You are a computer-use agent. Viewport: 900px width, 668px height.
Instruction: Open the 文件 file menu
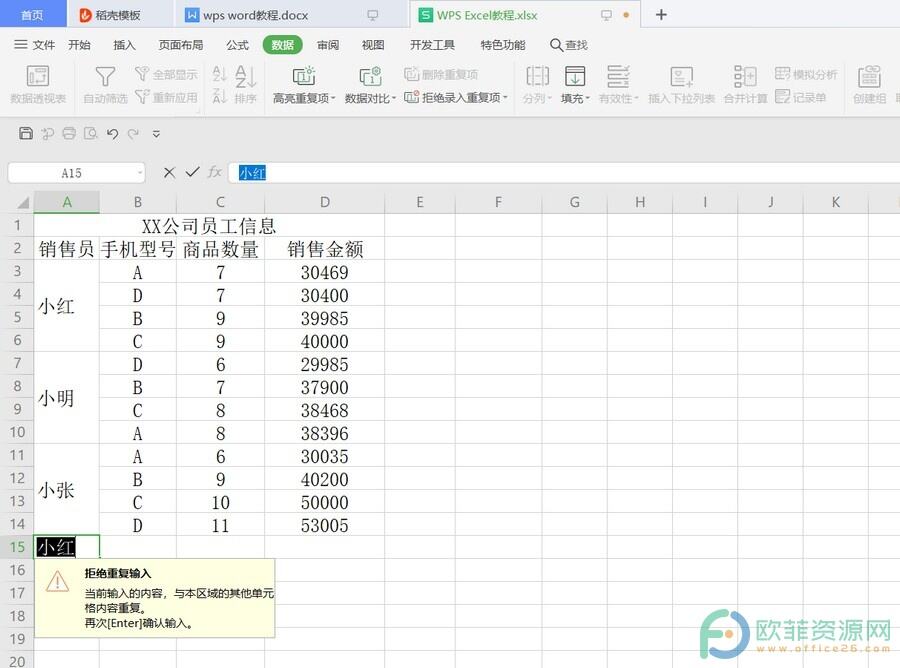34,45
